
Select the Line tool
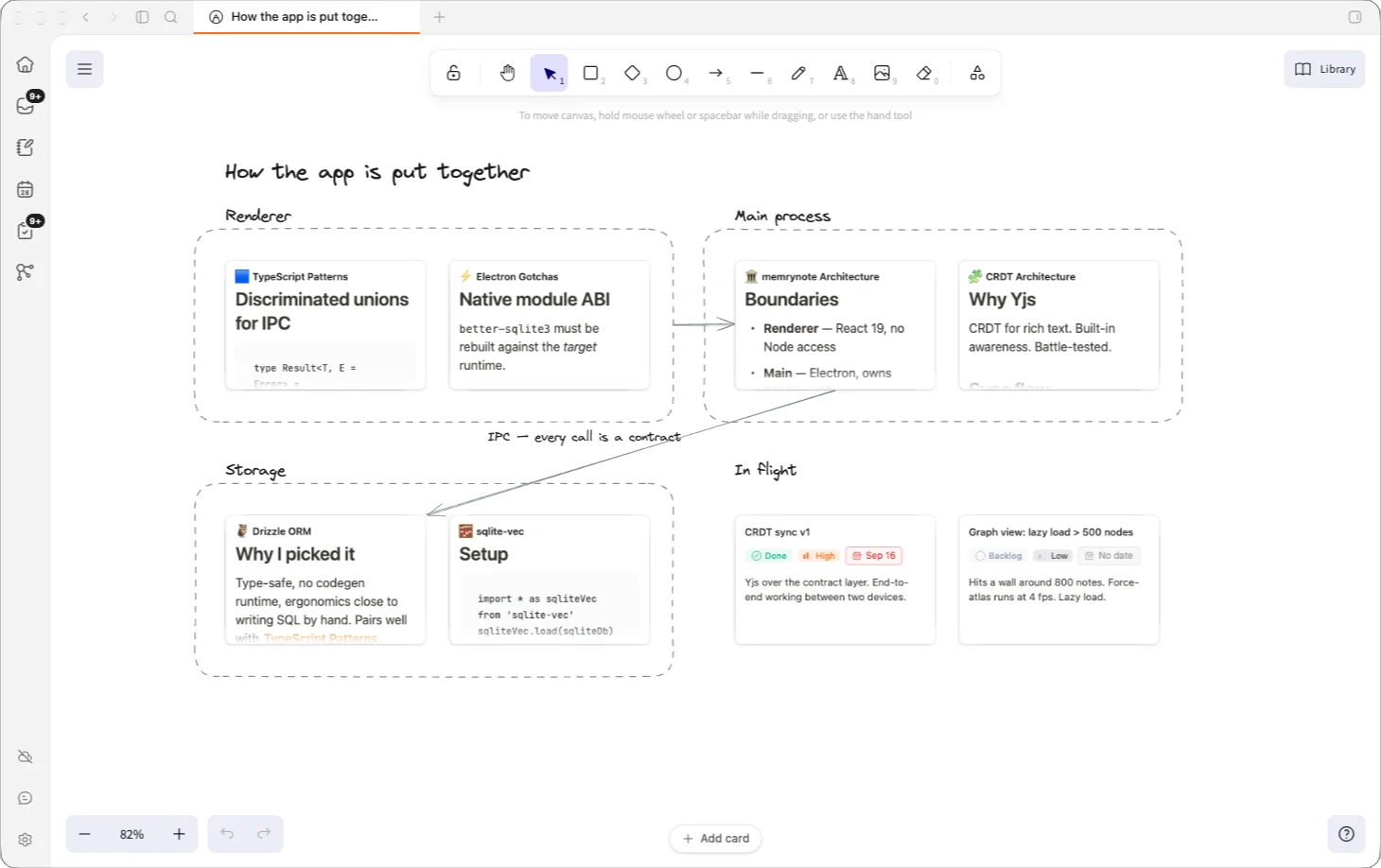pos(758,73)
